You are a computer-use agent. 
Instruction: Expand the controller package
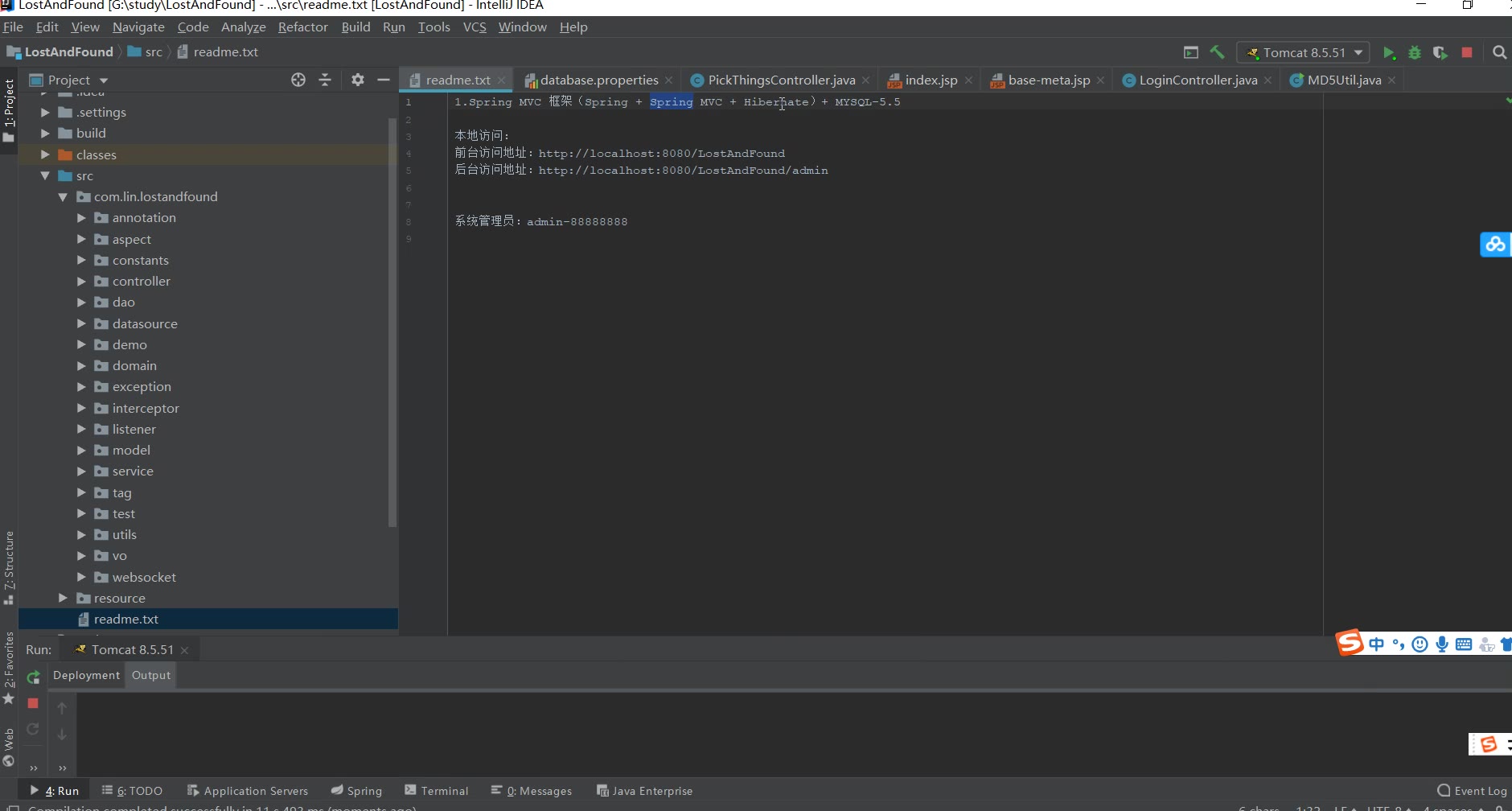81,281
